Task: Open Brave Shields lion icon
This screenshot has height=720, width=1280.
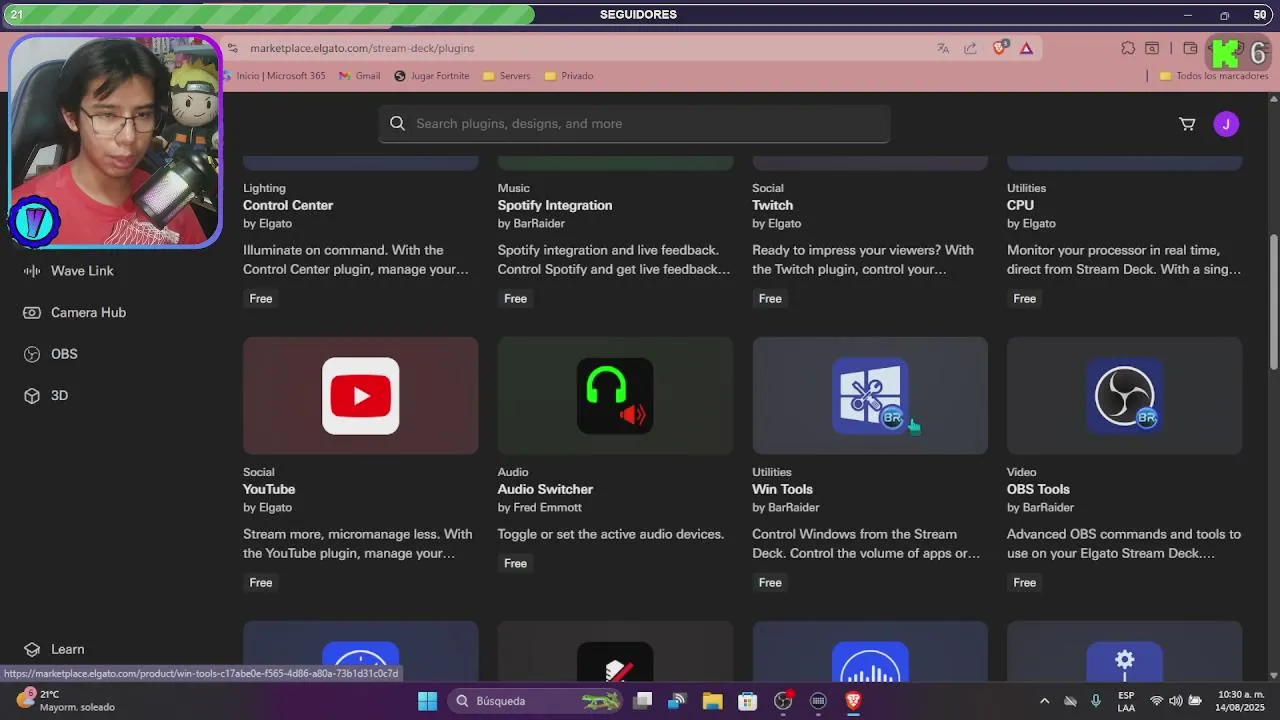Action: [999, 48]
